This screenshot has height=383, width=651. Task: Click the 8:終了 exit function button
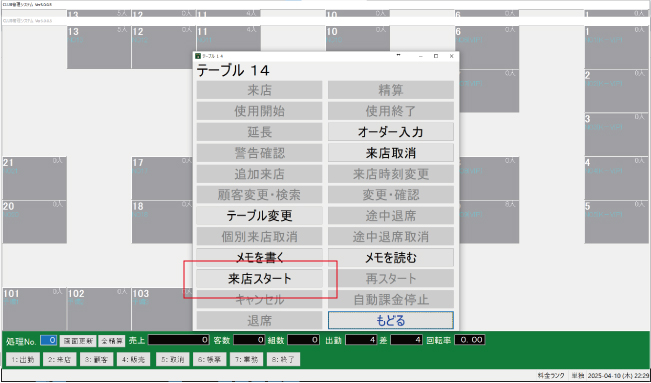coord(283,360)
